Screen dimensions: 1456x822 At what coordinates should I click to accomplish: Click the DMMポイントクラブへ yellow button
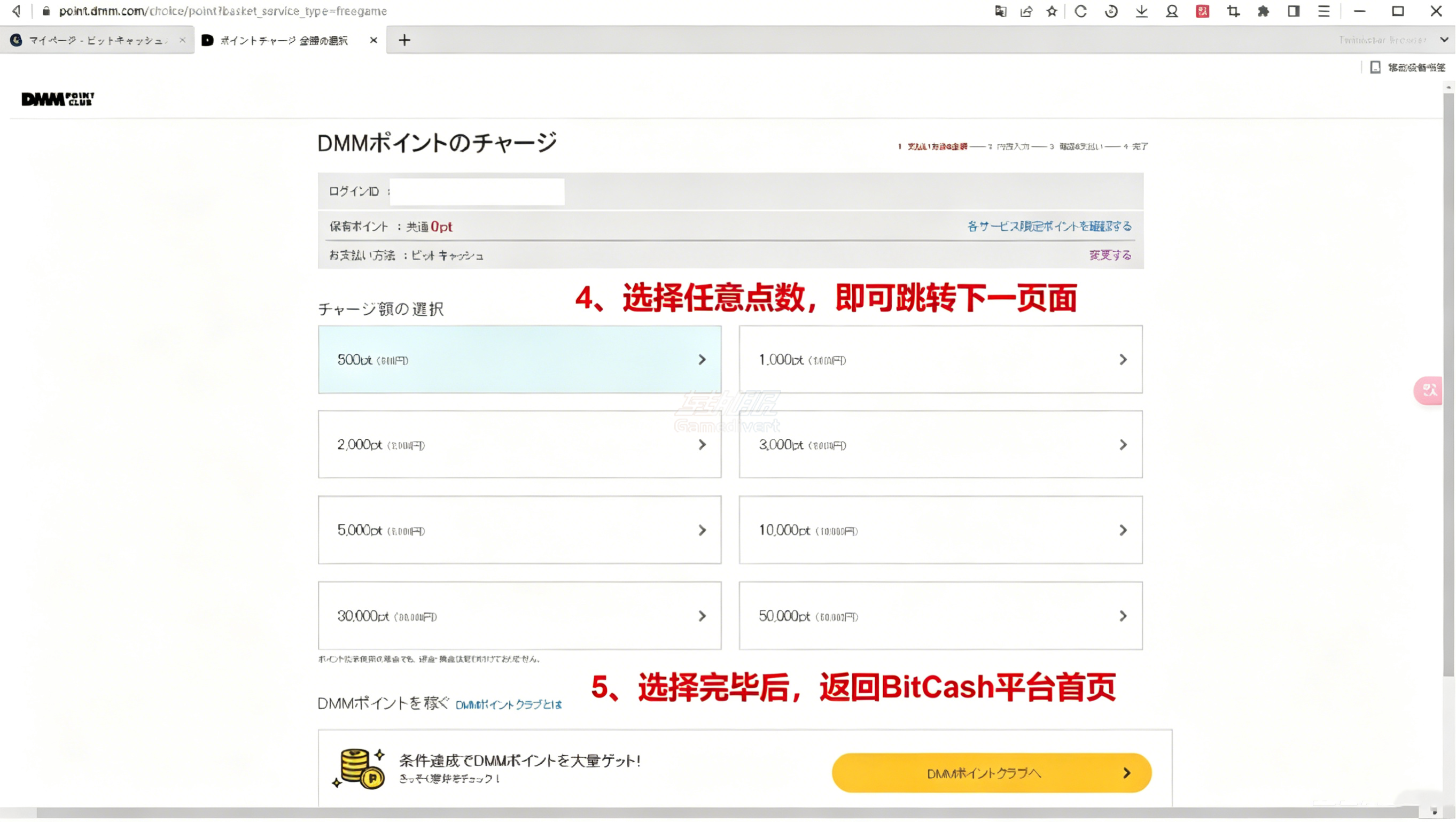991,773
